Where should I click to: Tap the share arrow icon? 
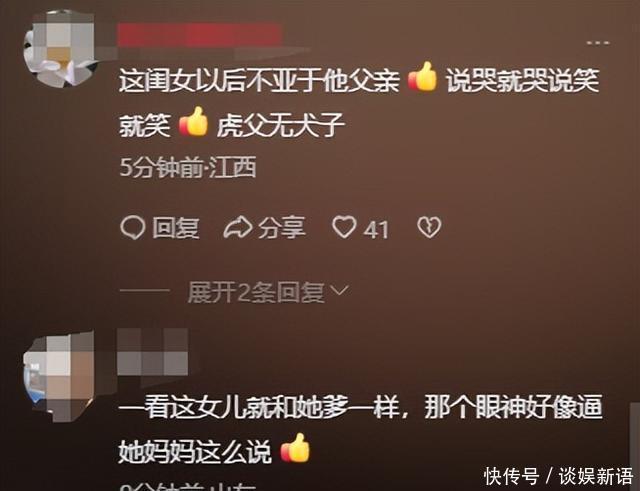pos(238,228)
